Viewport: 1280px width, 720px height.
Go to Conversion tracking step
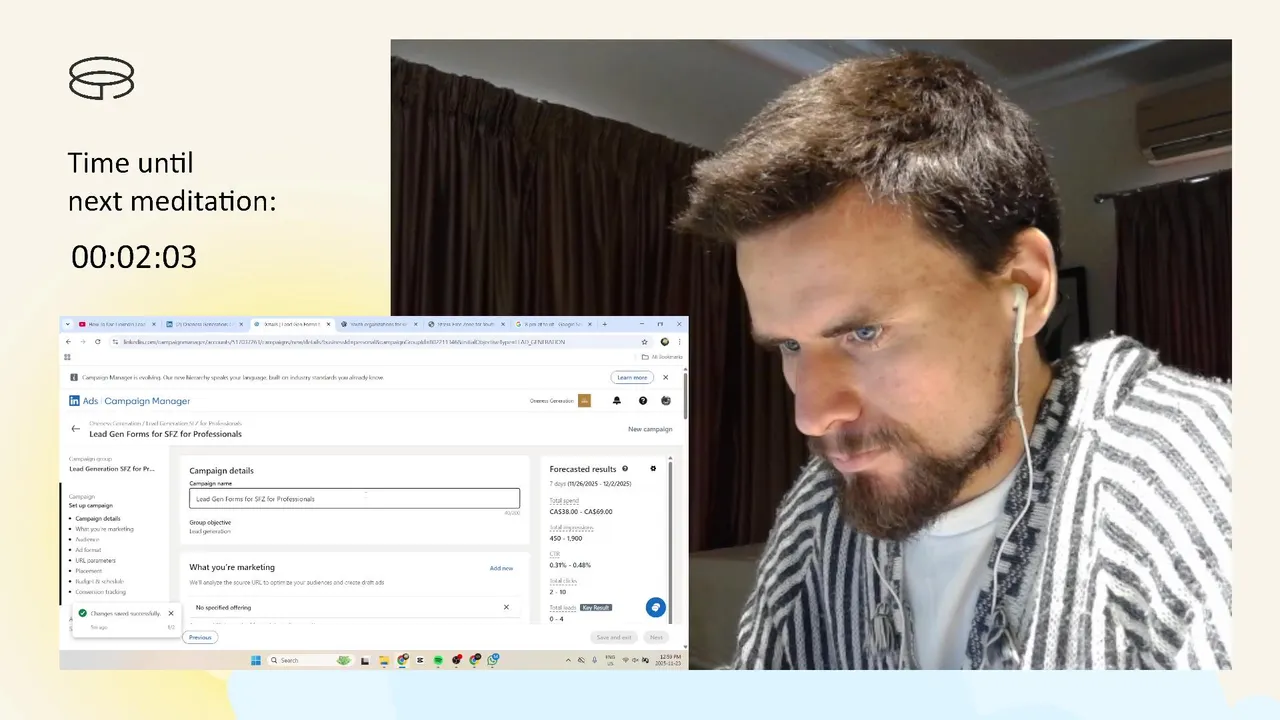(100, 592)
